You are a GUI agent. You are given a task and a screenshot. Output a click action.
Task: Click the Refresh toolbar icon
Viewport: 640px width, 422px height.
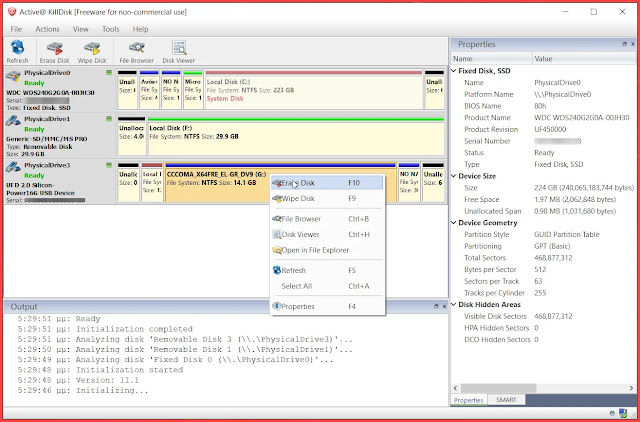18,51
